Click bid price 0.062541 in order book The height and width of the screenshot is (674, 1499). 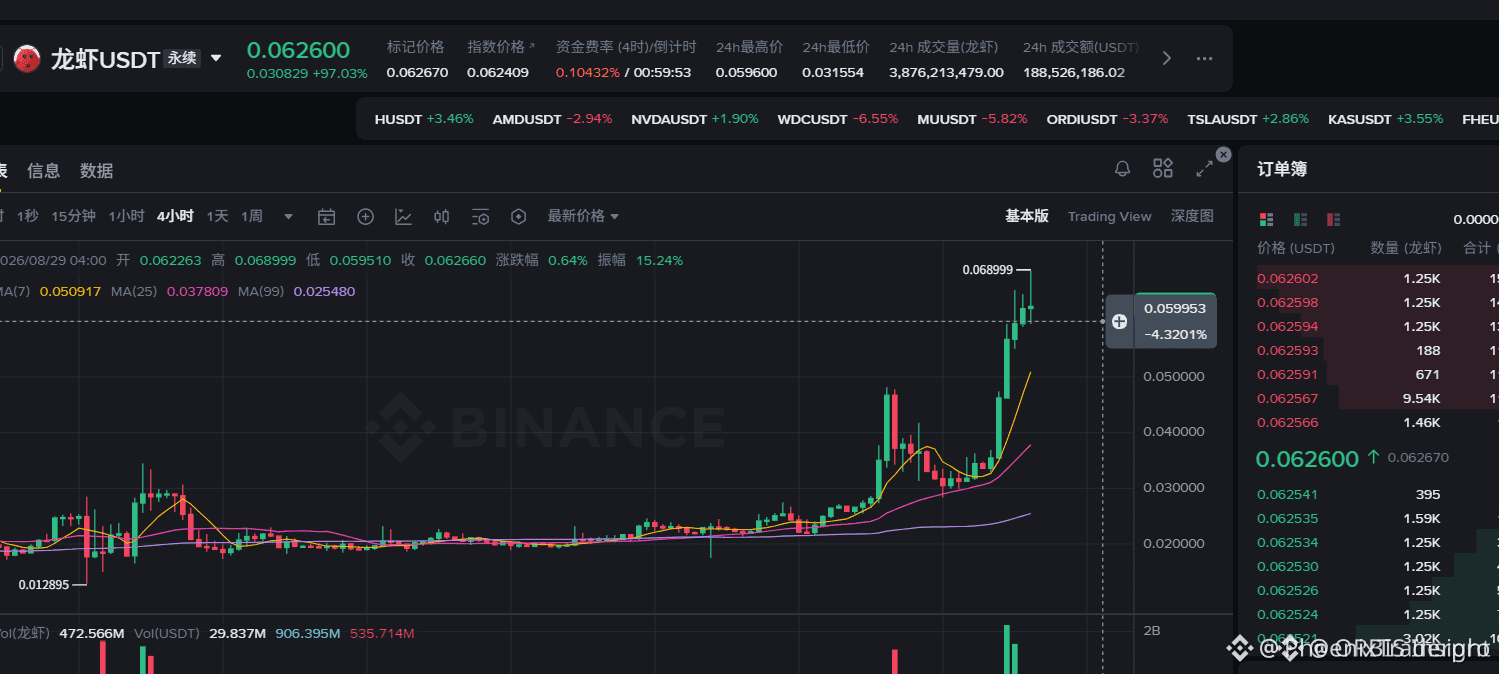click(1287, 495)
